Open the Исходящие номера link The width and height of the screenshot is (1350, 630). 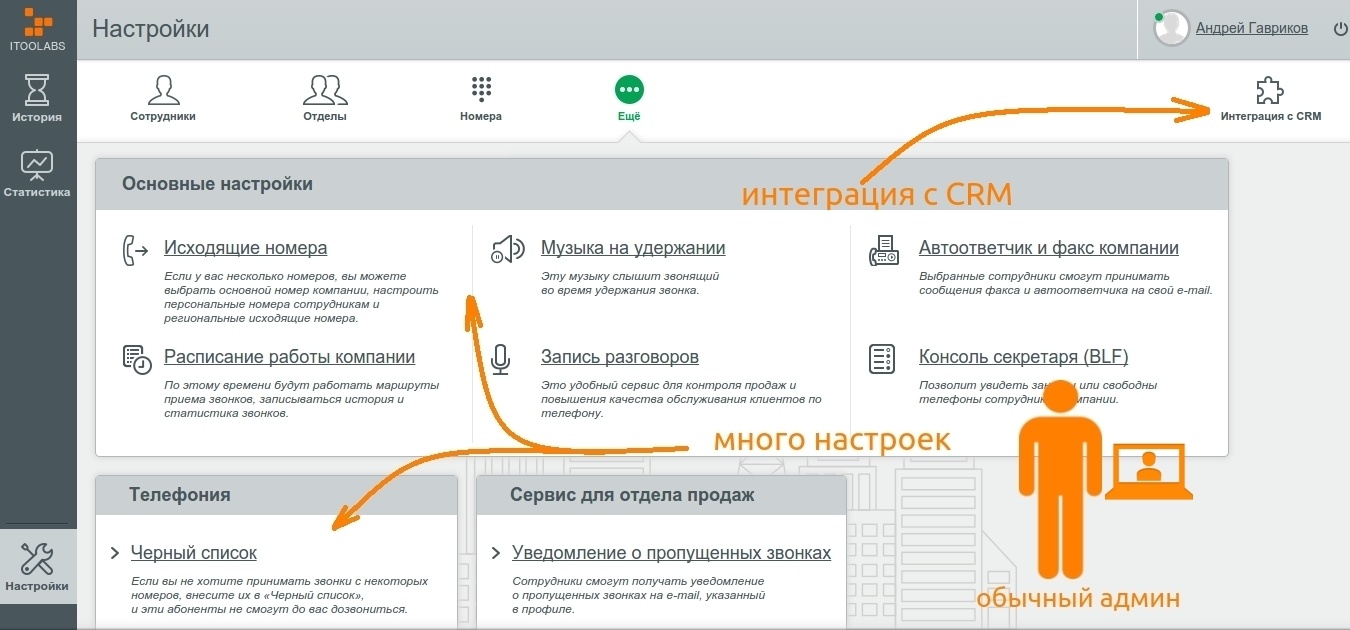tap(245, 247)
